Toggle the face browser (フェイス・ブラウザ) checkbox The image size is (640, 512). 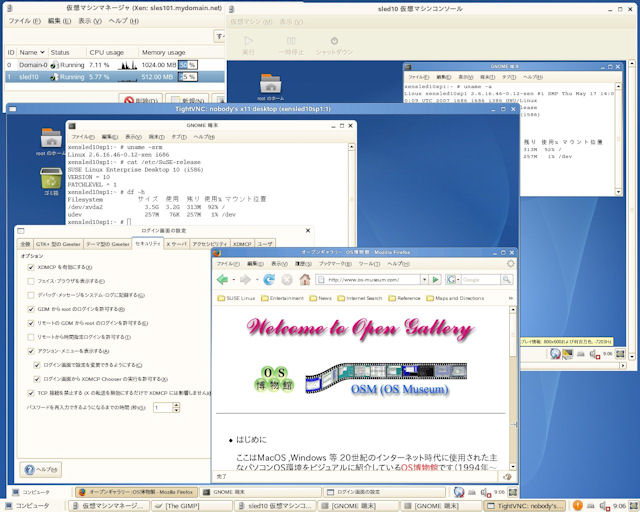tap(31, 281)
